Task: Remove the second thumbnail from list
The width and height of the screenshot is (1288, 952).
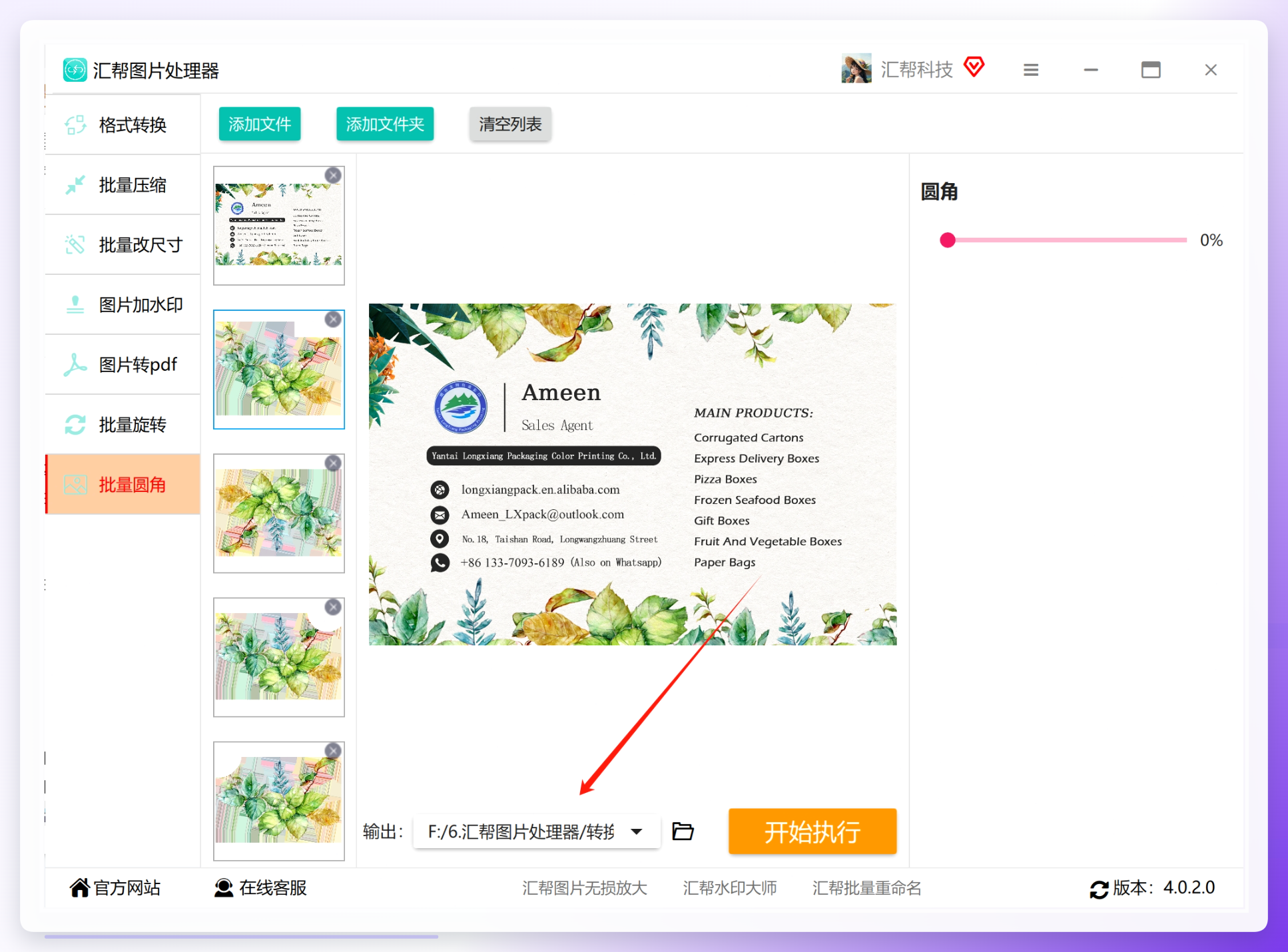Action: tap(333, 319)
